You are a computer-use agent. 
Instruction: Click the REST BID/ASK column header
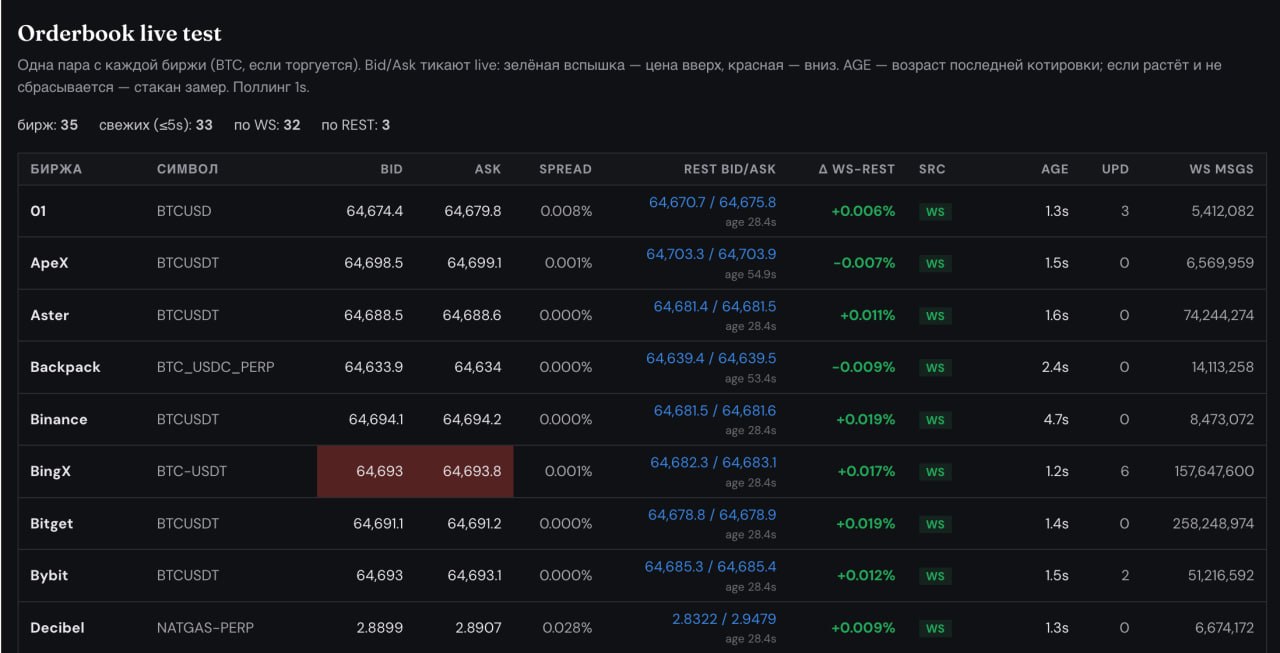coord(730,169)
